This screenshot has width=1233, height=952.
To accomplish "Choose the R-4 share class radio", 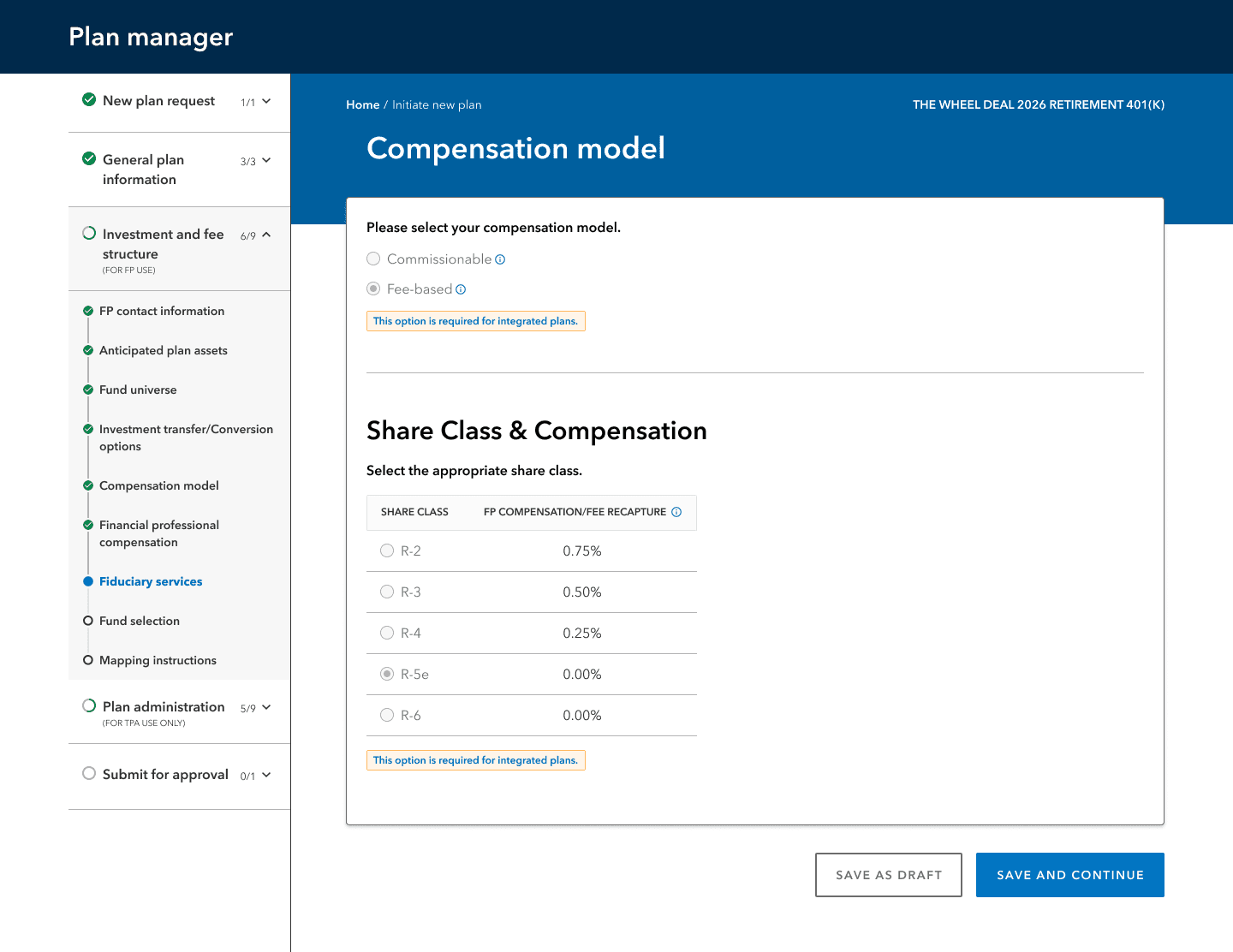I will [x=387, y=633].
